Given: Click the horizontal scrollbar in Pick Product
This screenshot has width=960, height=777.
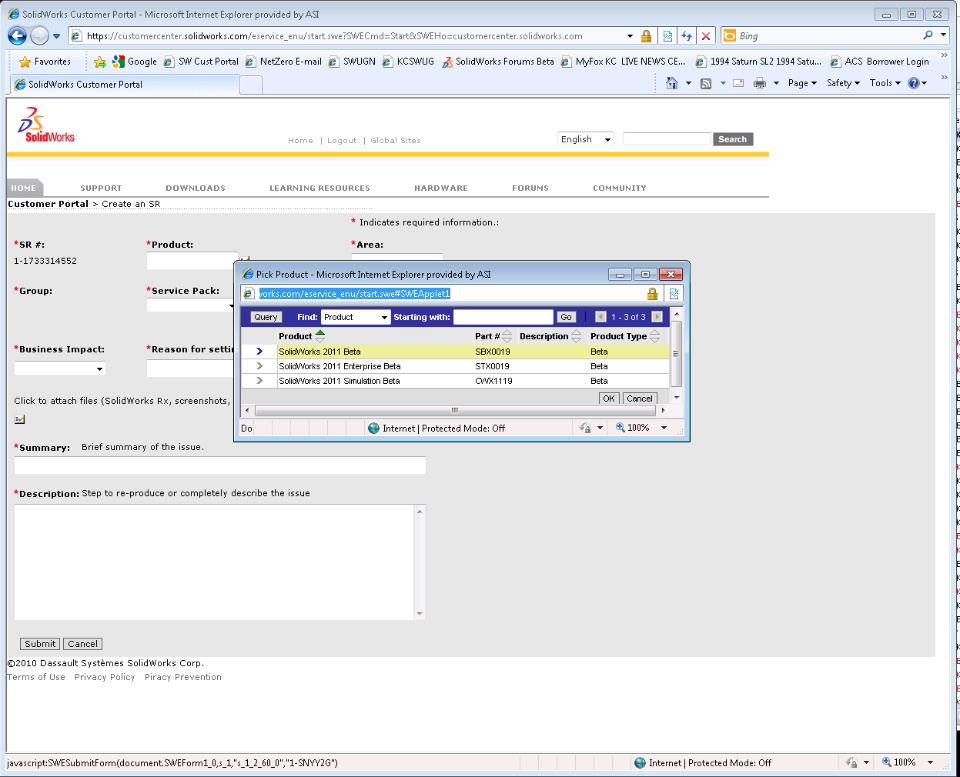Looking at the screenshot, I should click(454, 410).
